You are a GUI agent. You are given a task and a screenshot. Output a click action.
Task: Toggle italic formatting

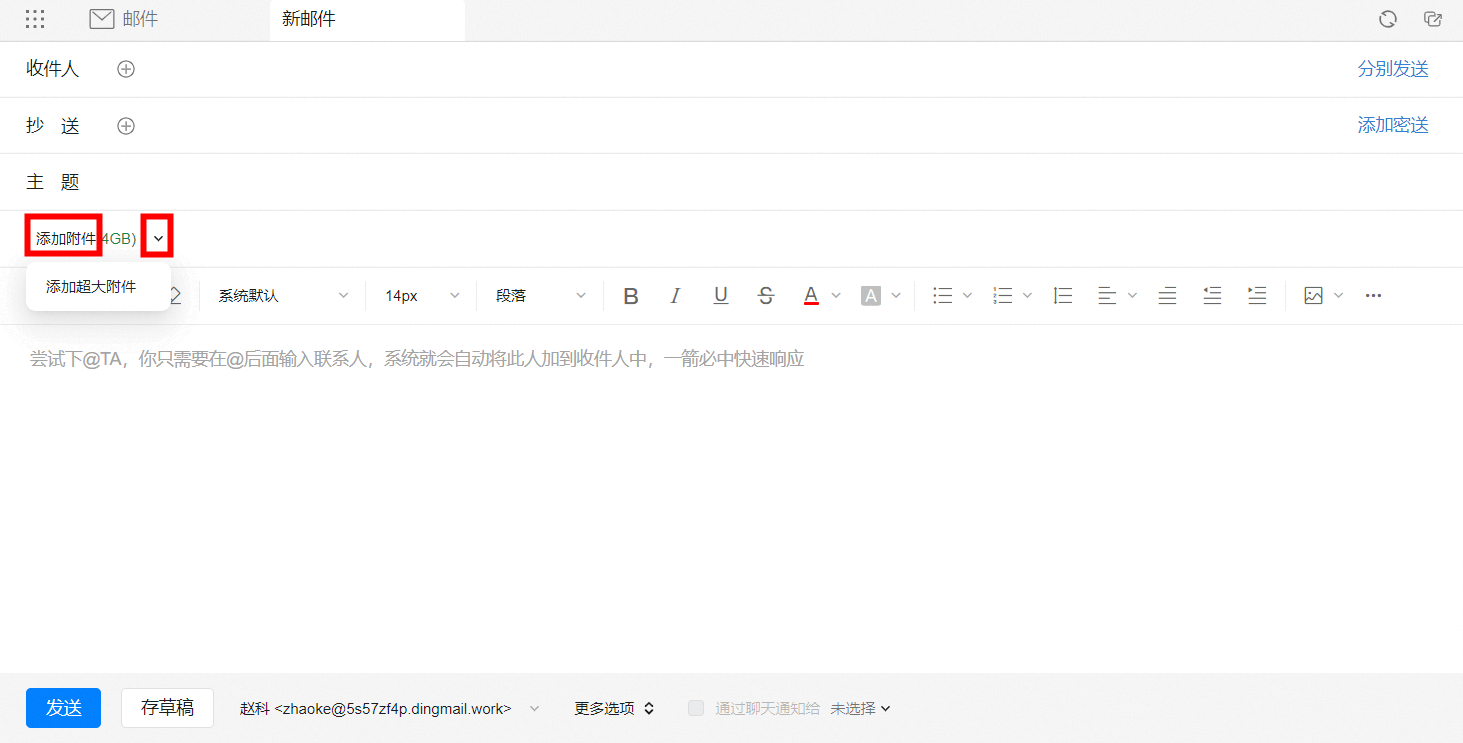pos(675,296)
